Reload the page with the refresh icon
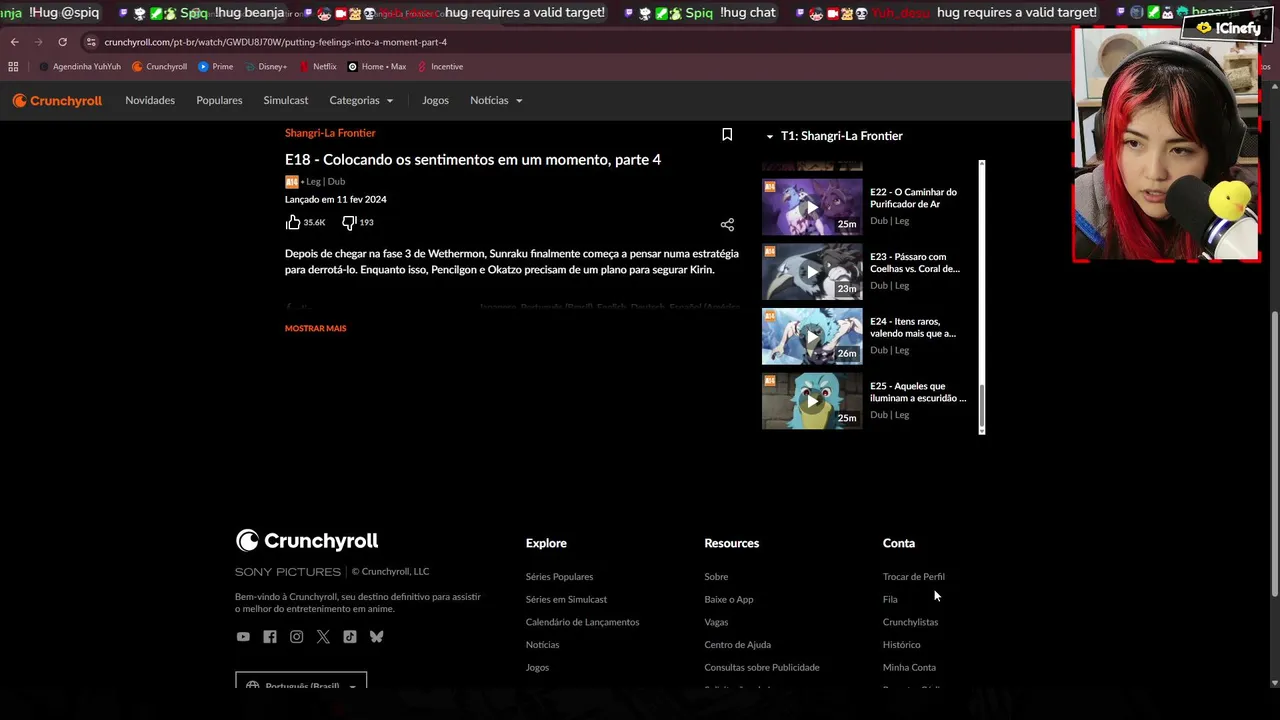Image resolution: width=1280 pixels, height=720 pixels. pyautogui.click(x=62, y=42)
